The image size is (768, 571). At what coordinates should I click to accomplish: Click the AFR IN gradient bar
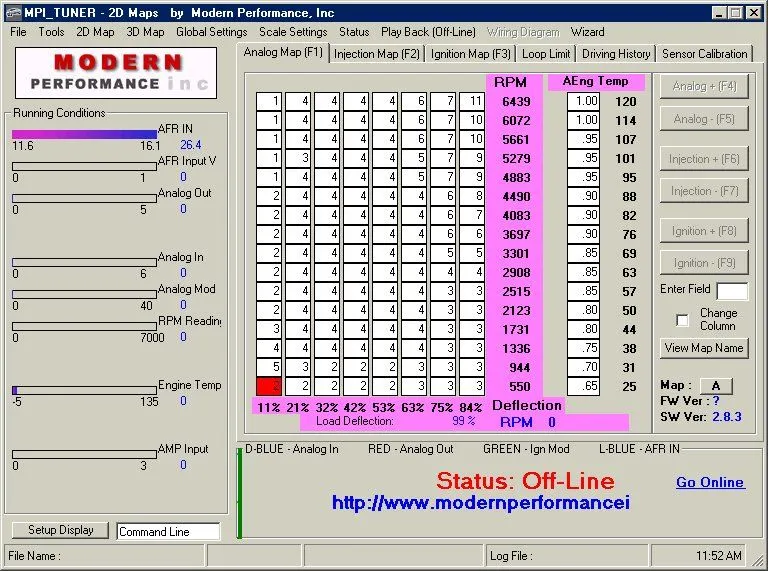point(84,134)
